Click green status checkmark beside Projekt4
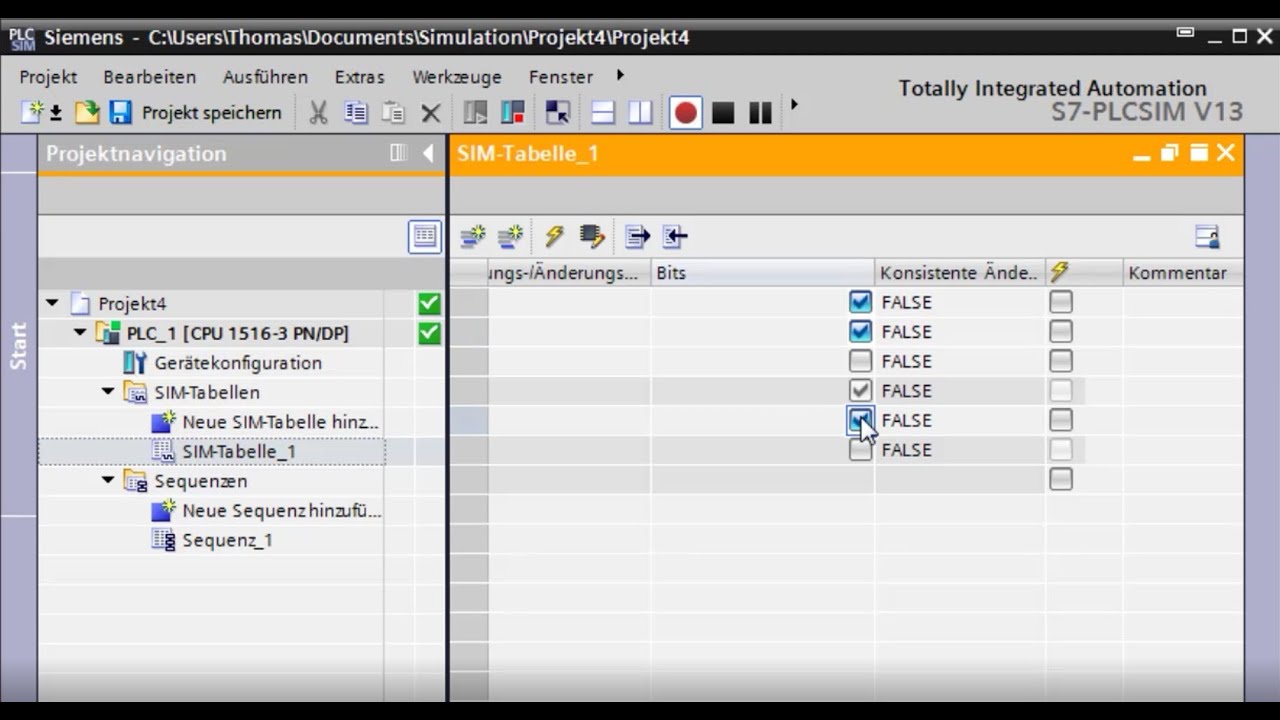The height and width of the screenshot is (720, 1280). [x=429, y=303]
